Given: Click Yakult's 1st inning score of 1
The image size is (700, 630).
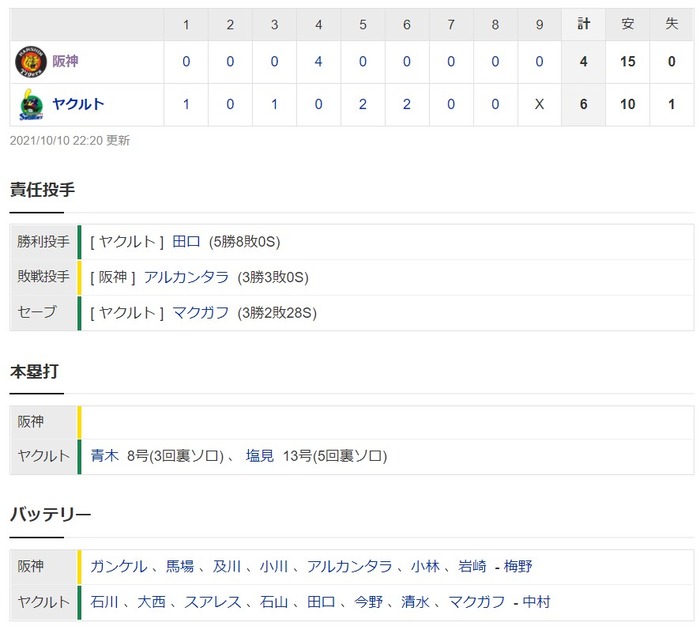Looking at the screenshot, I should click(x=186, y=104).
